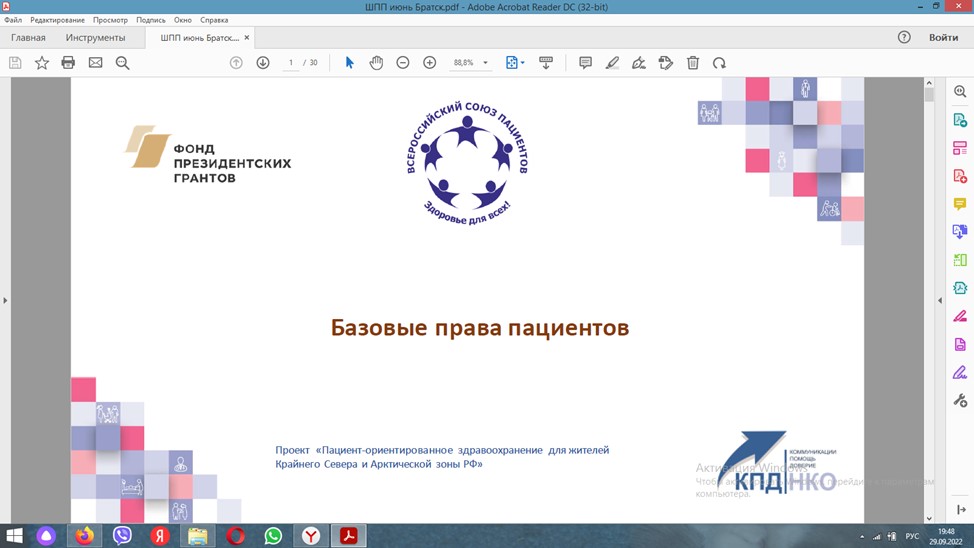Open WhatsApp from the taskbar
The width and height of the screenshot is (974, 548).
(x=273, y=536)
